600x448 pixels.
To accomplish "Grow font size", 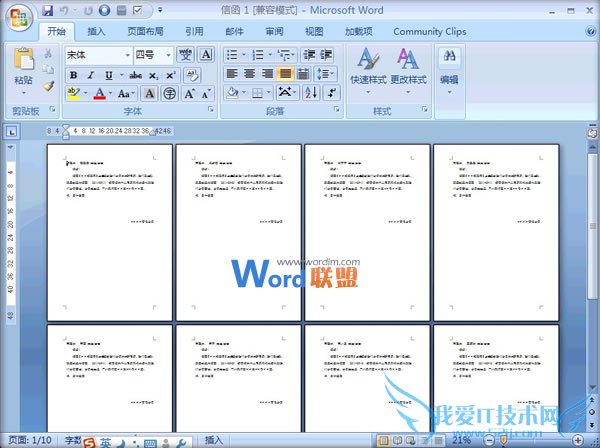I will [189, 93].
